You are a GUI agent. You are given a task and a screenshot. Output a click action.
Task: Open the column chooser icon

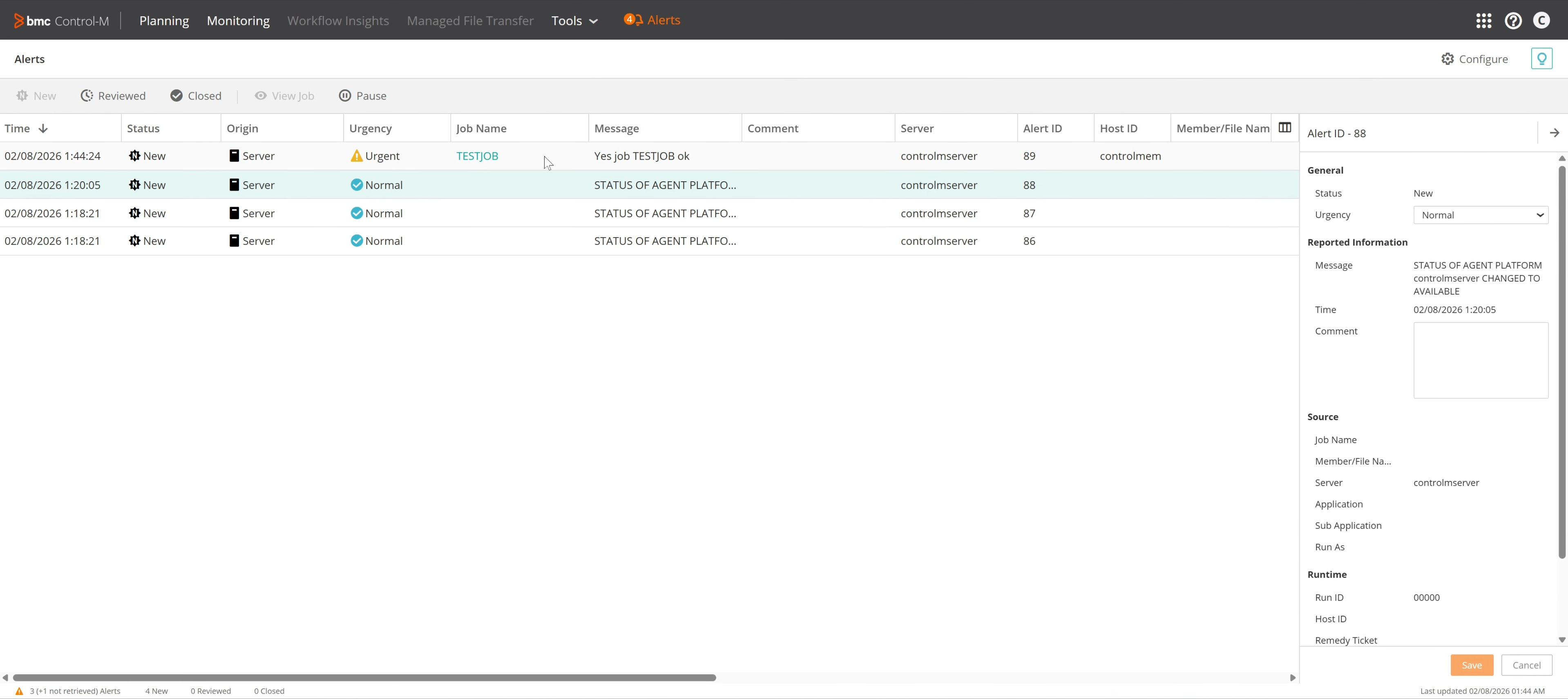pyautogui.click(x=1284, y=128)
